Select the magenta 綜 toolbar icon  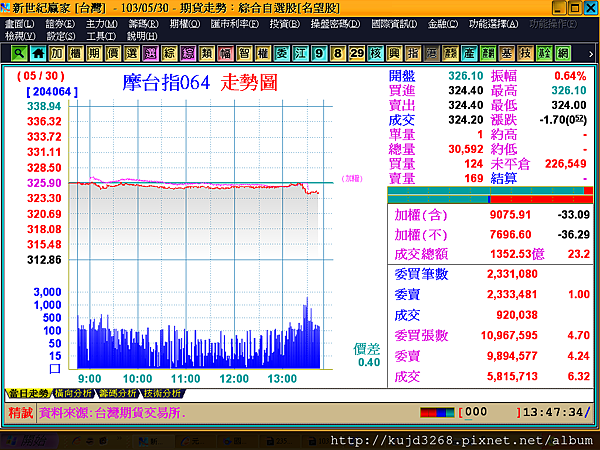pyautogui.click(x=188, y=53)
